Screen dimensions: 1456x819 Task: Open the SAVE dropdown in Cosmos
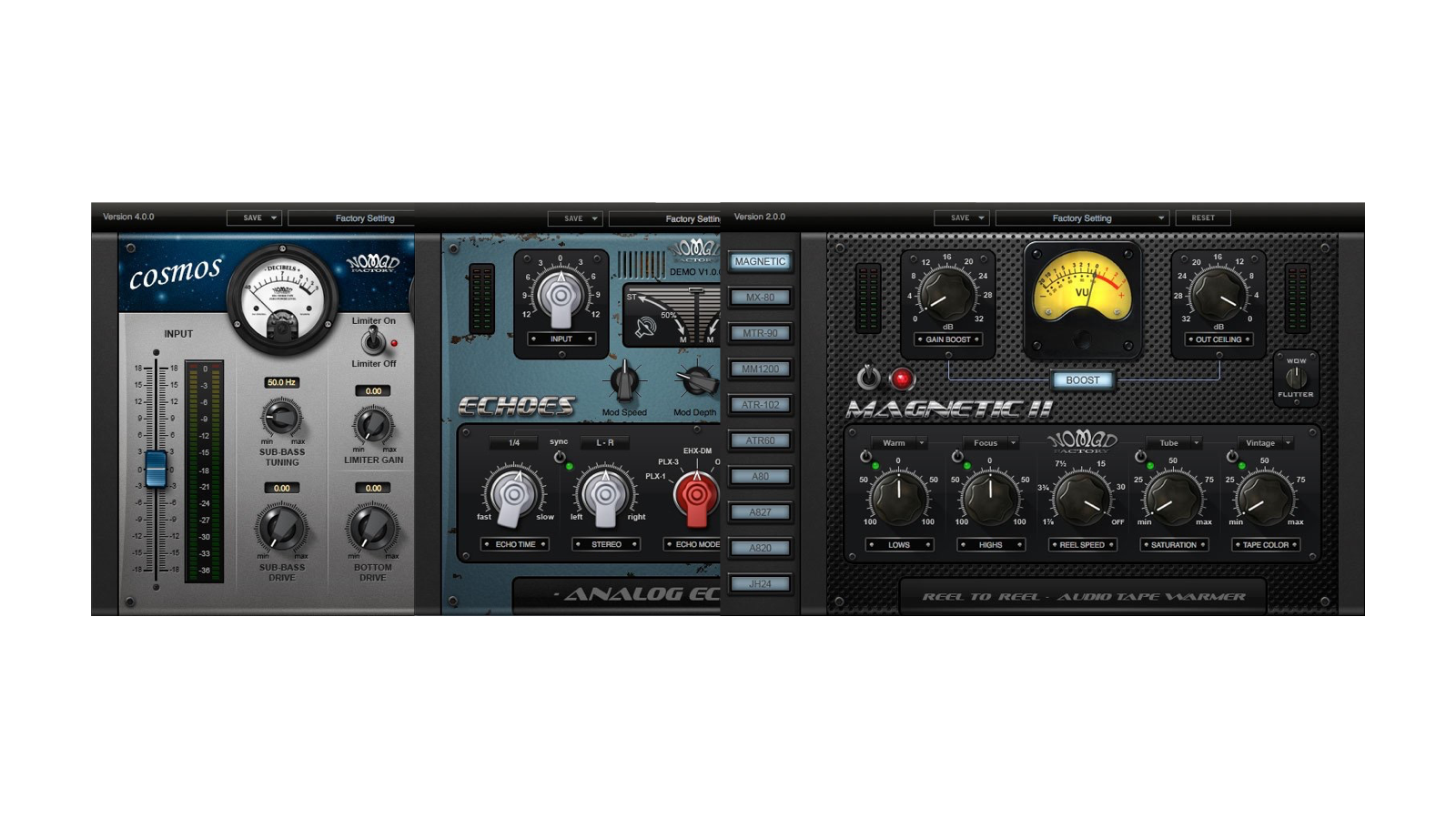pyautogui.click(x=254, y=218)
